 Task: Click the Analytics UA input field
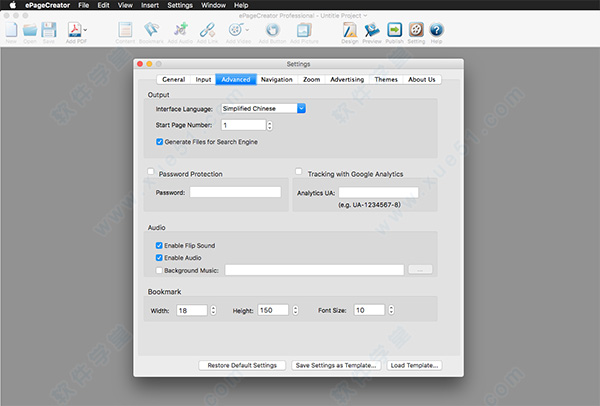378,192
